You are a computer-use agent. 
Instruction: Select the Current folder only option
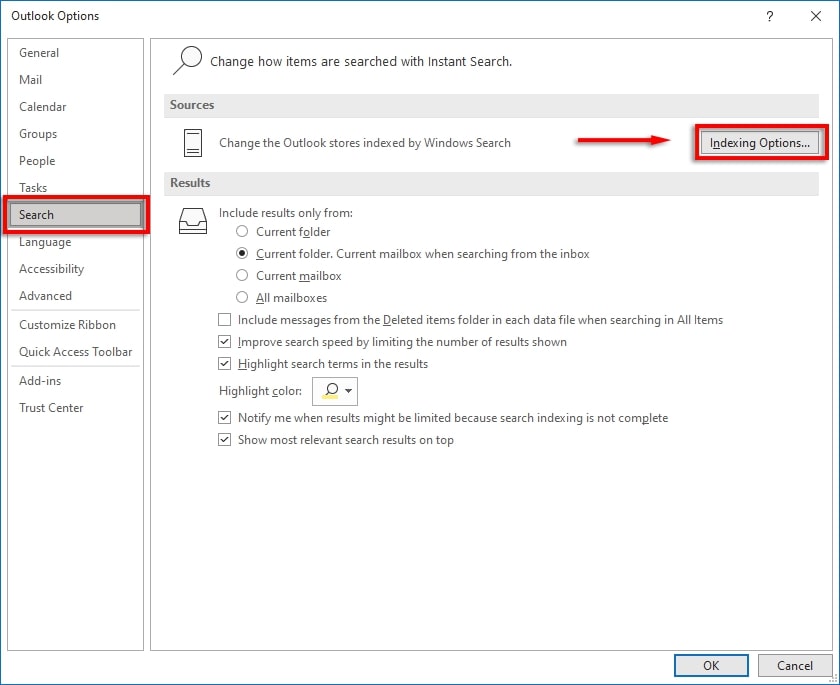click(x=241, y=232)
